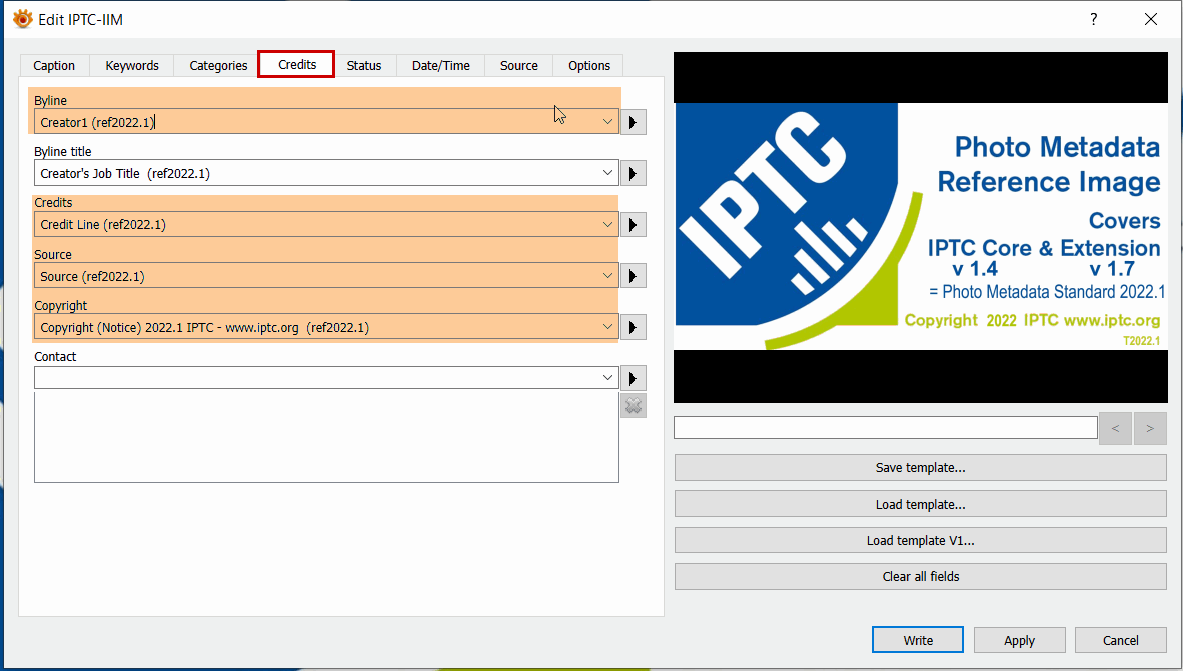Expand the Copyright dropdown list

tap(607, 327)
